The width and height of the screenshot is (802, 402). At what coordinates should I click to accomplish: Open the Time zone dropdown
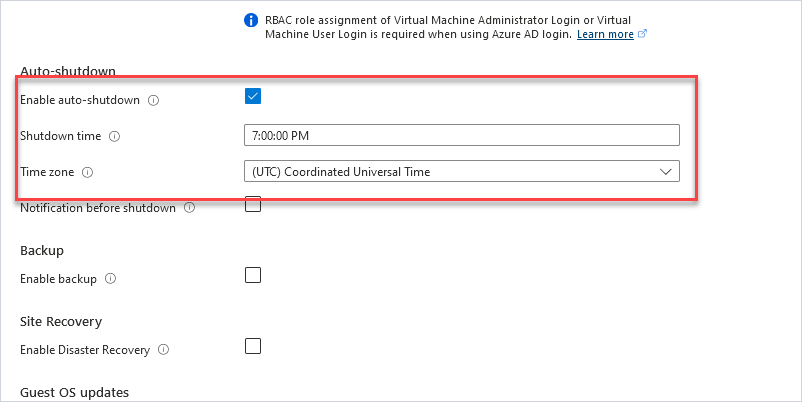pyautogui.click(x=462, y=171)
